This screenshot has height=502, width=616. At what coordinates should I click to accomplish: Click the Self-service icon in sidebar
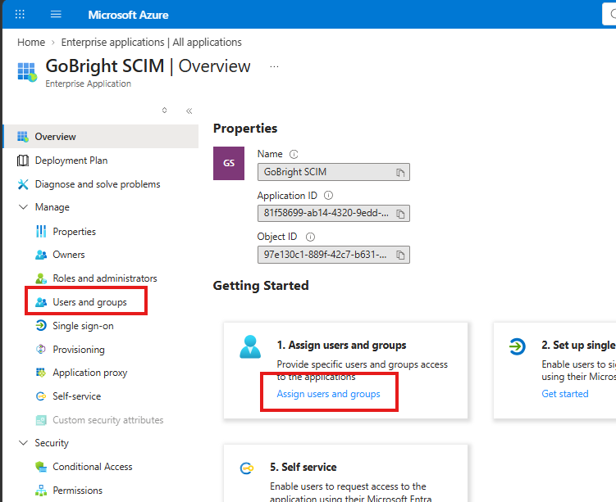tap(41, 396)
